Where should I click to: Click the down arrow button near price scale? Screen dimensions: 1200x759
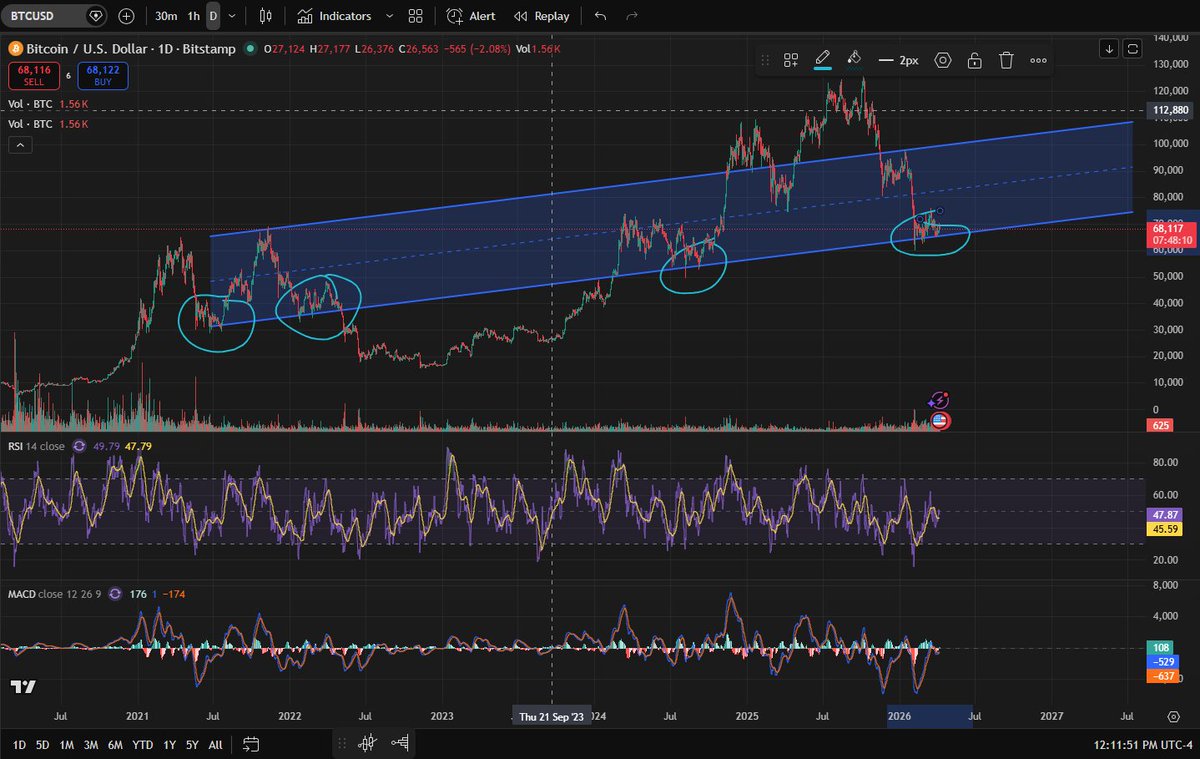point(1109,48)
